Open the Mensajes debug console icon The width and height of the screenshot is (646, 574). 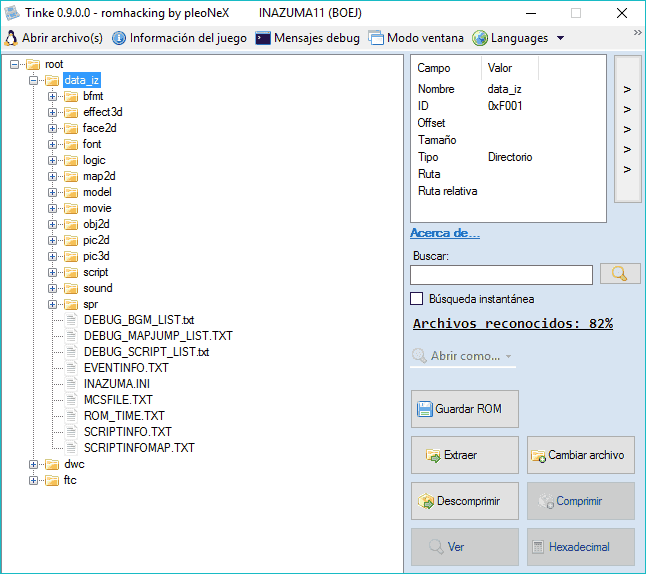click(x=263, y=38)
